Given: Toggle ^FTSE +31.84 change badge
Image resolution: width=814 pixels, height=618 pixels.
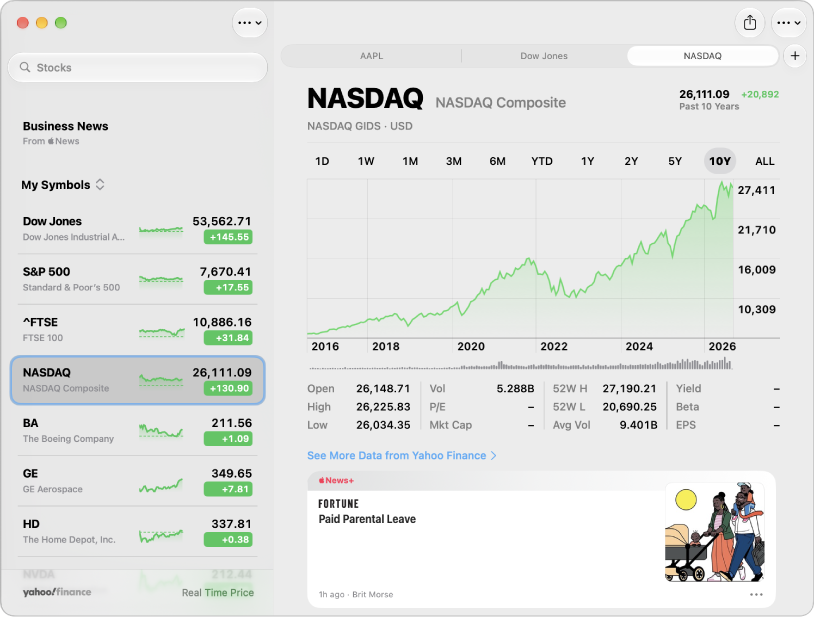Looking at the screenshot, I should coord(228,338).
